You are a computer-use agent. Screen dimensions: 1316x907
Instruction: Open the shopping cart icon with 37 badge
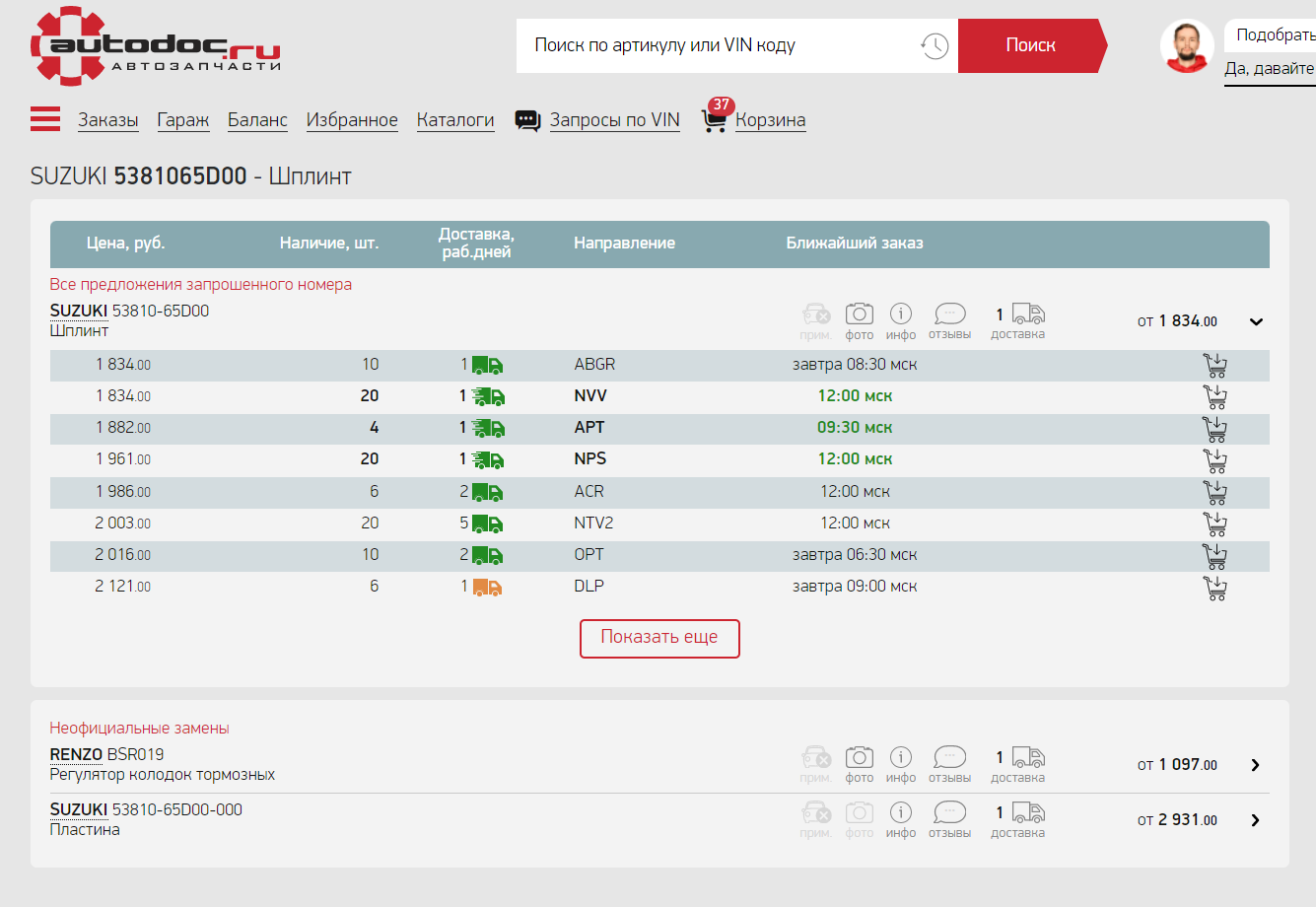click(715, 120)
